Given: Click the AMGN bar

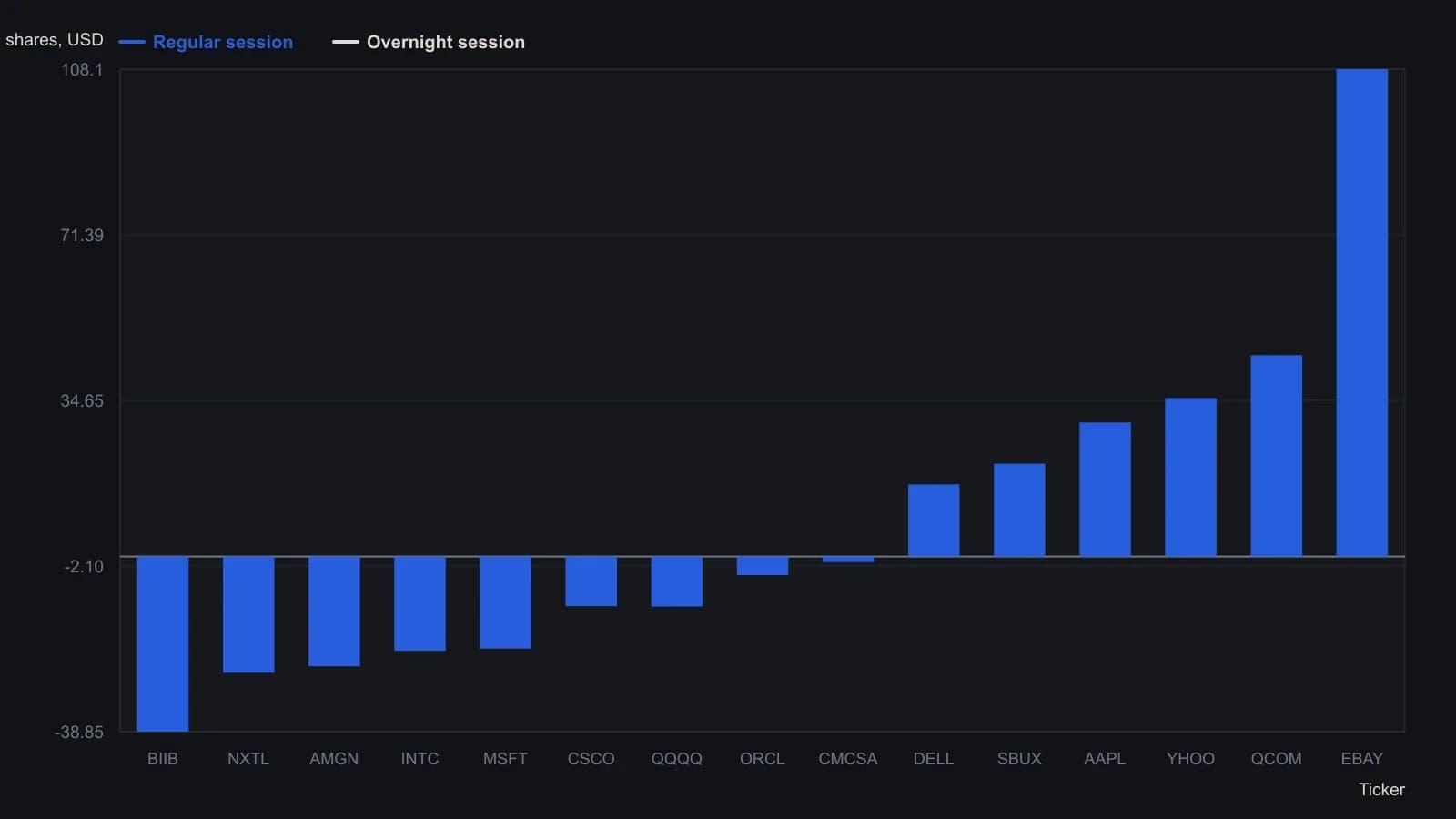Looking at the screenshot, I should 334,611.
